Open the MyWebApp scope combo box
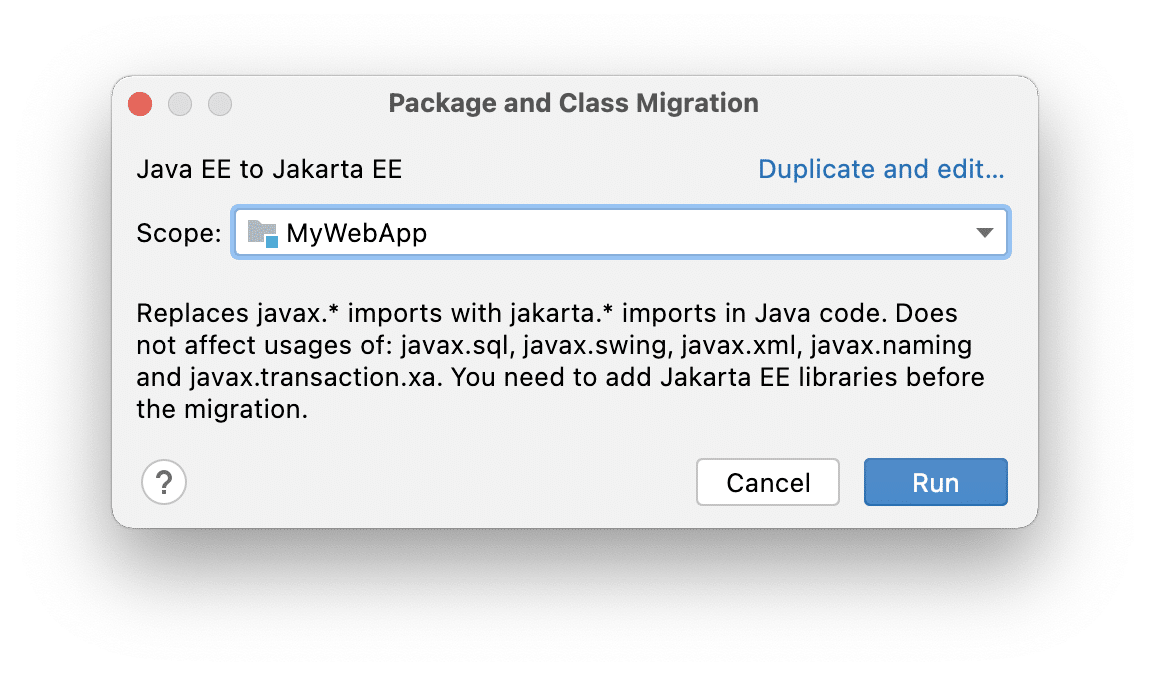This screenshot has width=1150, height=676. [x=620, y=232]
